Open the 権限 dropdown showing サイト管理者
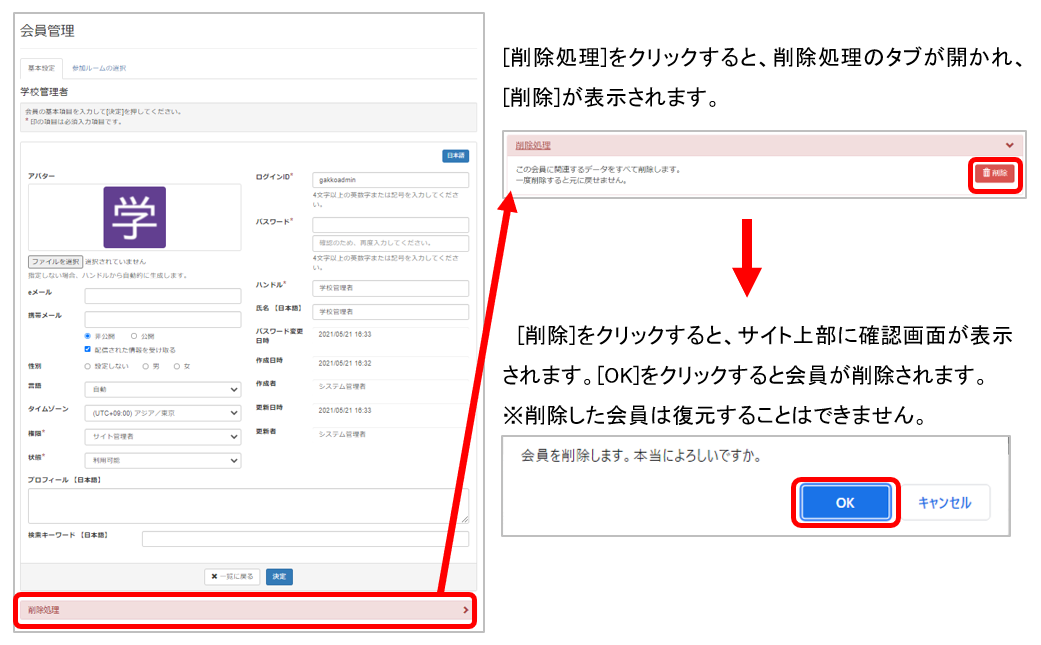Viewport: 1041px width, 645px height. point(162,436)
